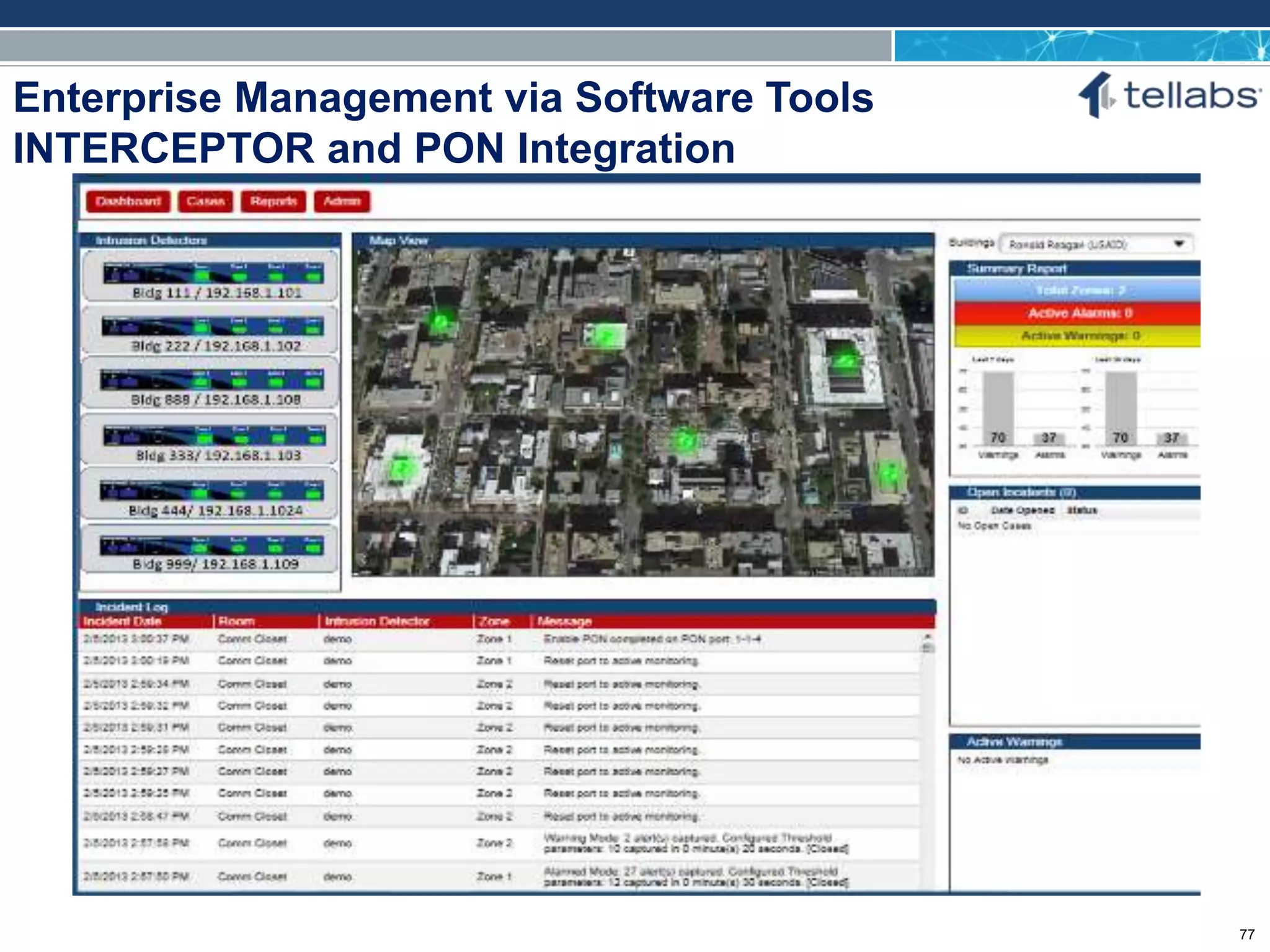Open the Dashboard tab
Screen dimensions: 1270x952
(128, 201)
